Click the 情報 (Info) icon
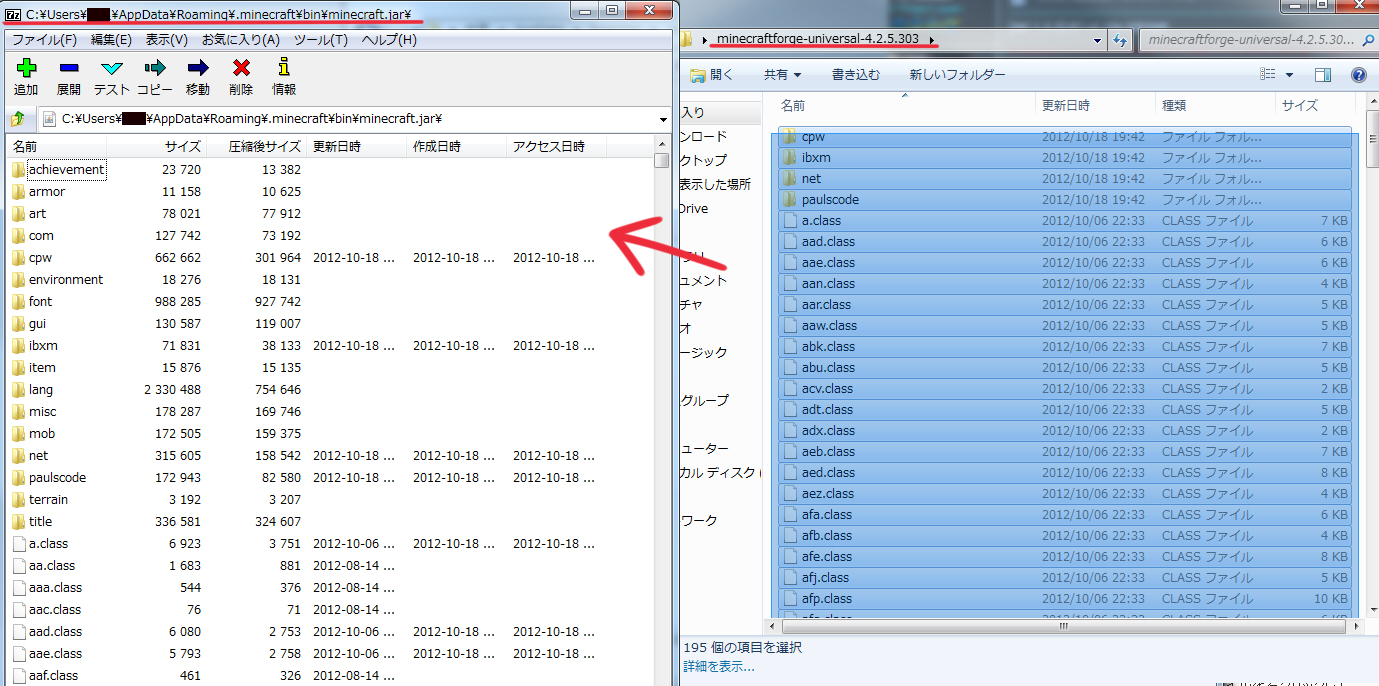The height and width of the screenshot is (686, 1379). tap(284, 67)
